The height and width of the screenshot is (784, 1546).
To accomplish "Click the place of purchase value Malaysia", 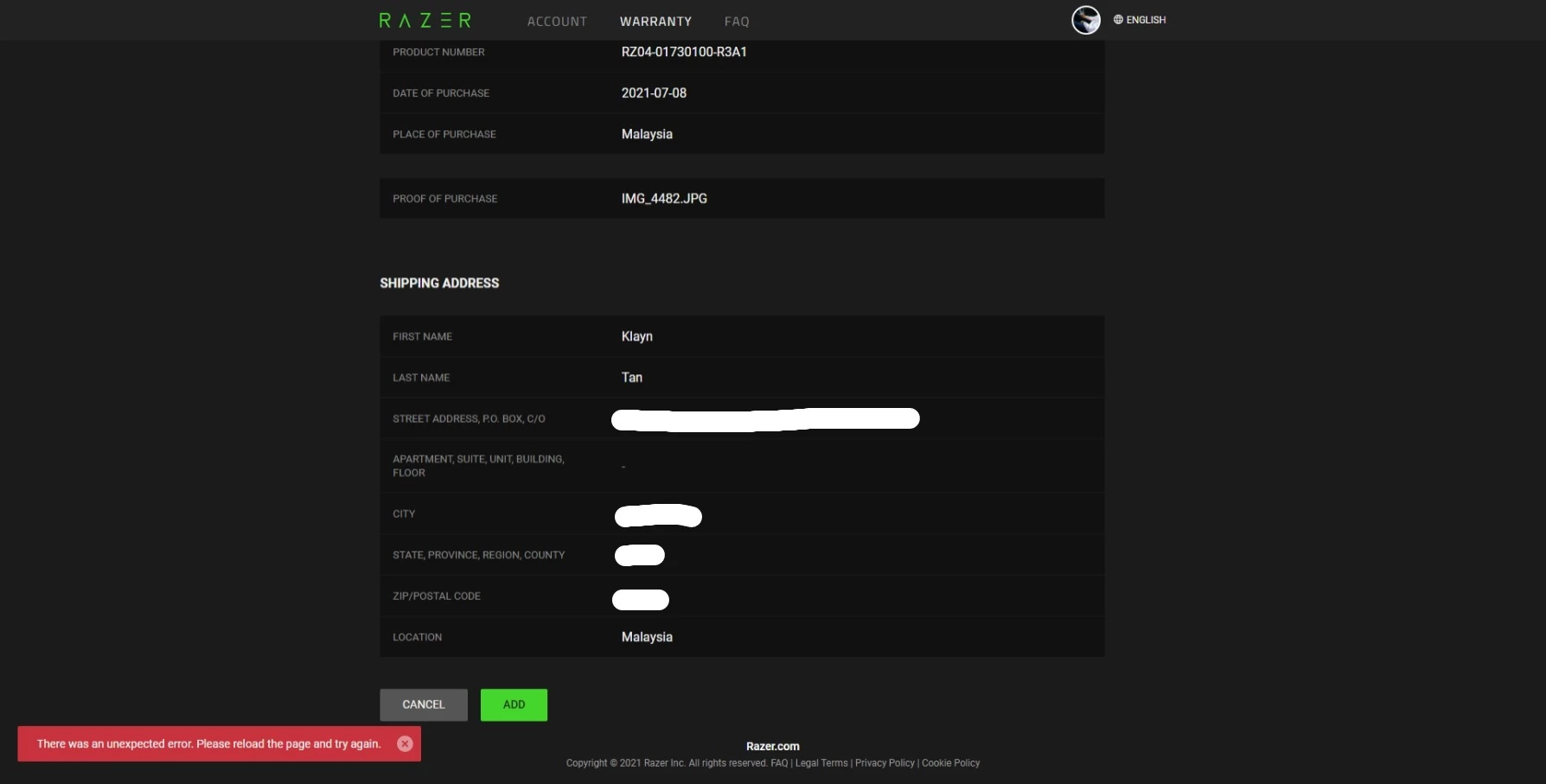I will click(647, 134).
